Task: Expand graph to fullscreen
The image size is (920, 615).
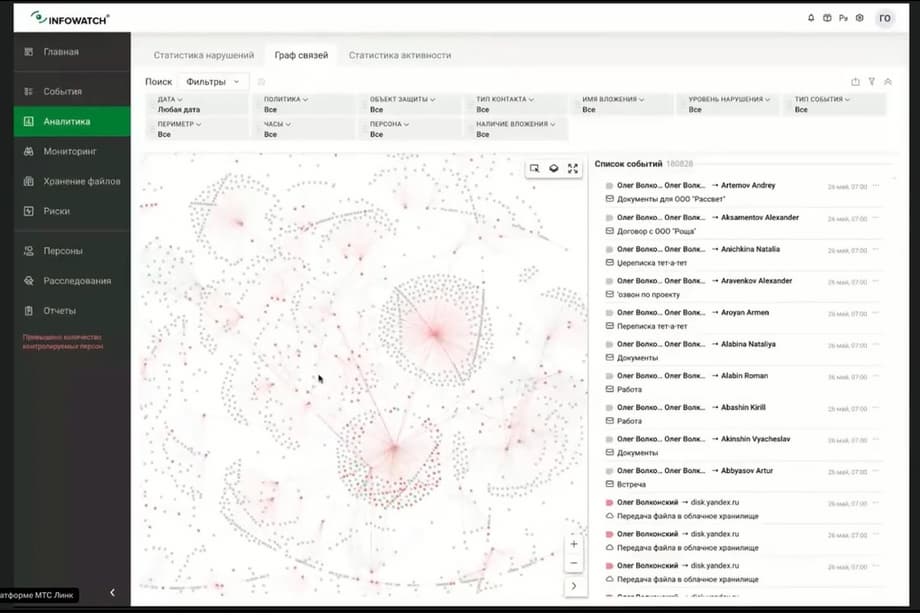Action: [x=573, y=168]
